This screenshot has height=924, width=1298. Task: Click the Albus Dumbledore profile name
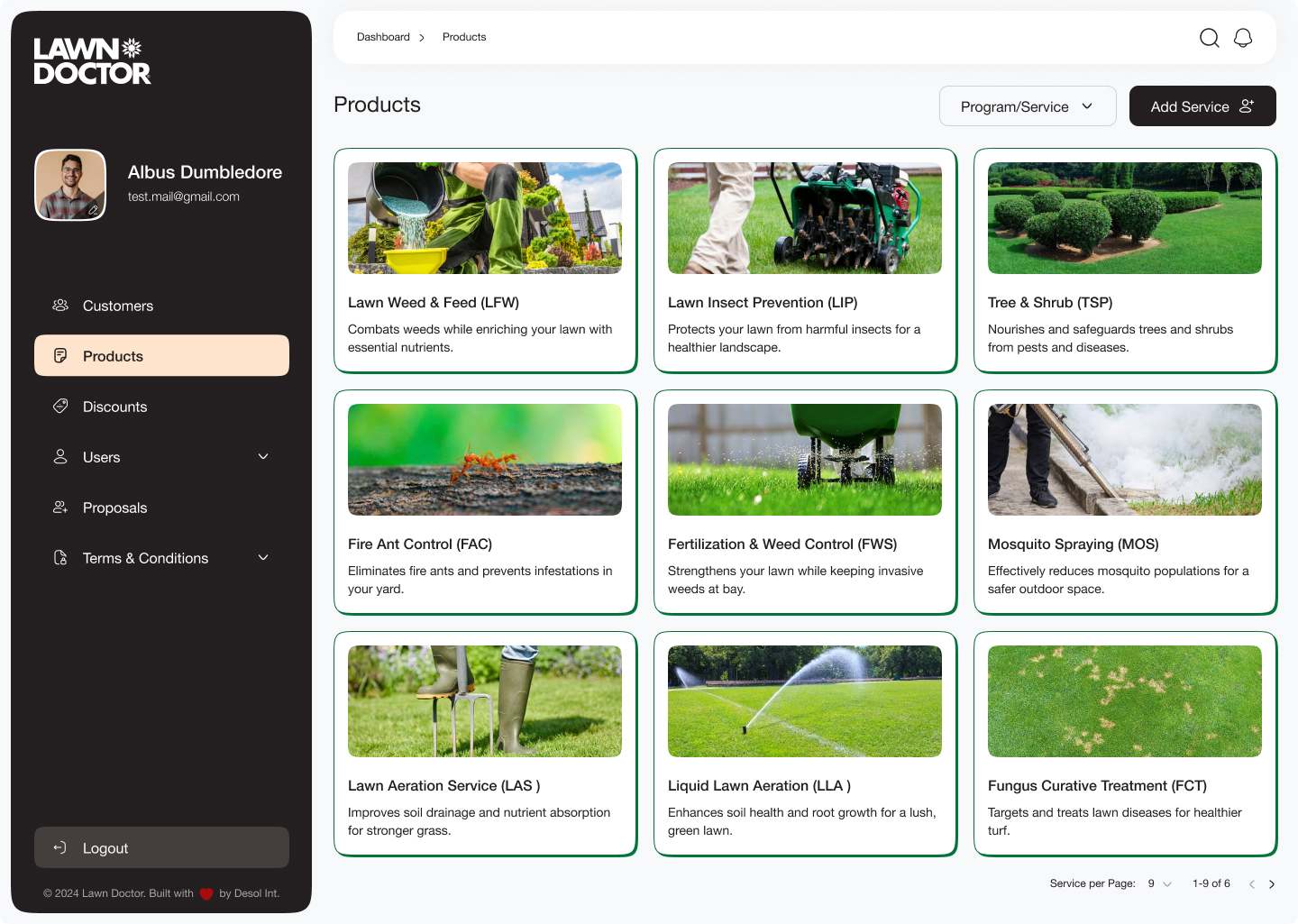point(205,172)
